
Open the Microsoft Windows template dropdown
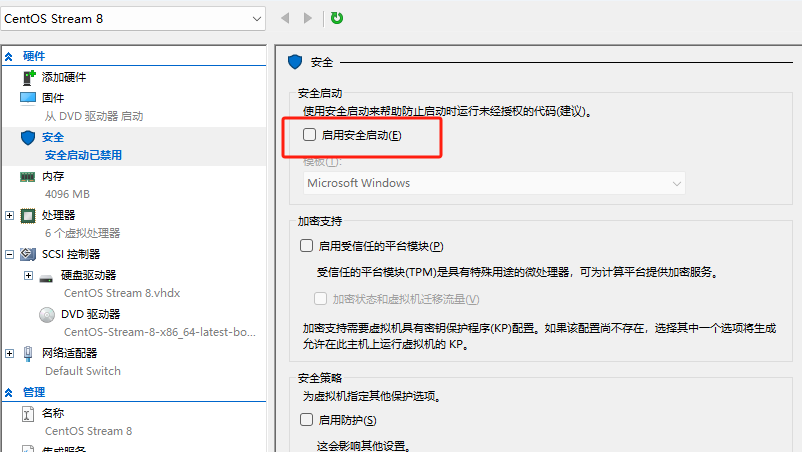coord(494,183)
